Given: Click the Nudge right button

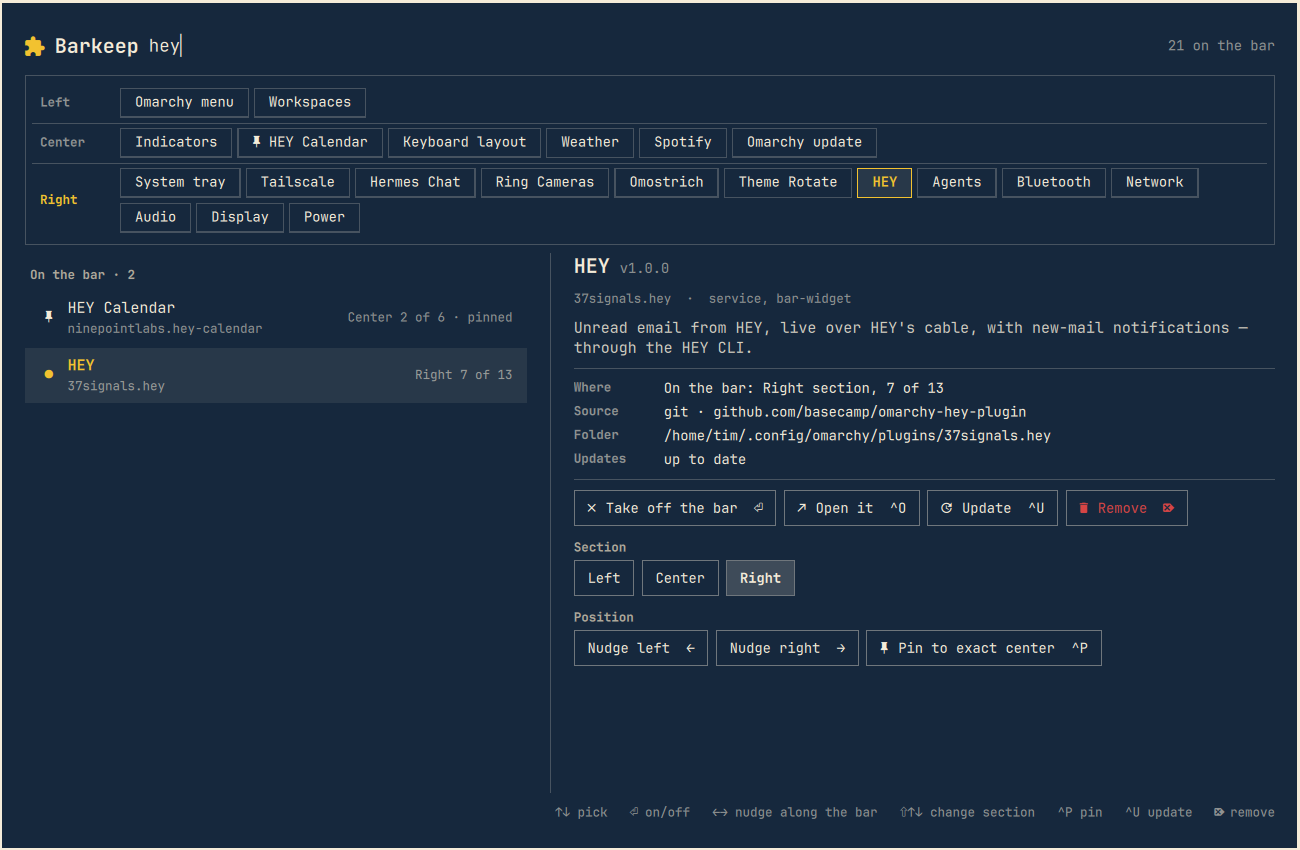Looking at the screenshot, I should pyautogui.click(x=787, y=648).
